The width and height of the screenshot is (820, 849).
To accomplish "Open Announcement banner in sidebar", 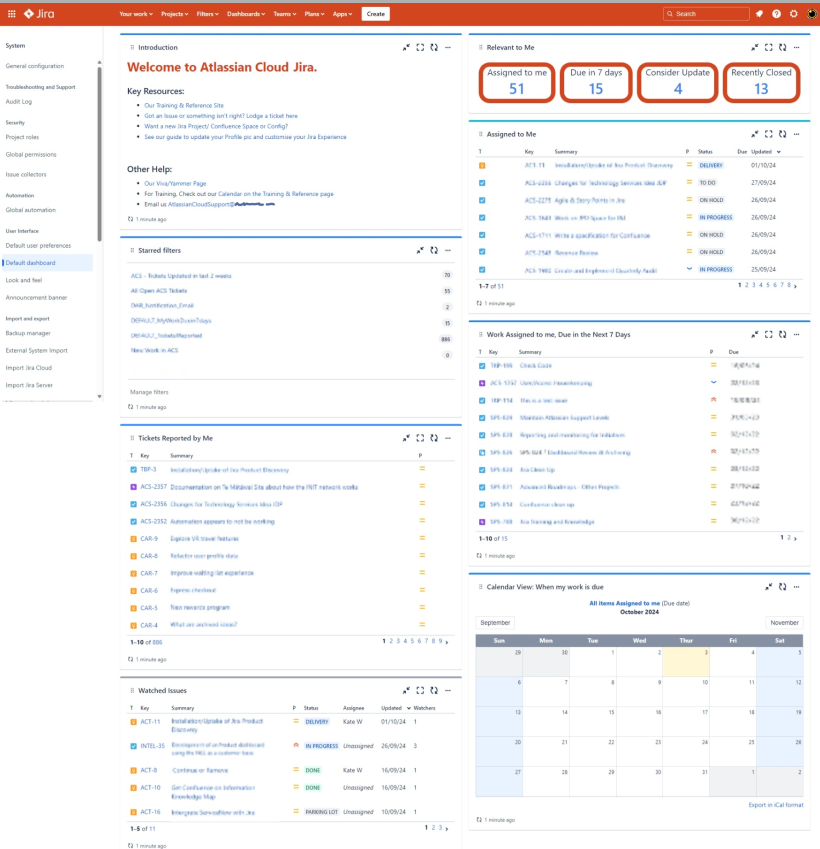I will [x=36, y=297].
